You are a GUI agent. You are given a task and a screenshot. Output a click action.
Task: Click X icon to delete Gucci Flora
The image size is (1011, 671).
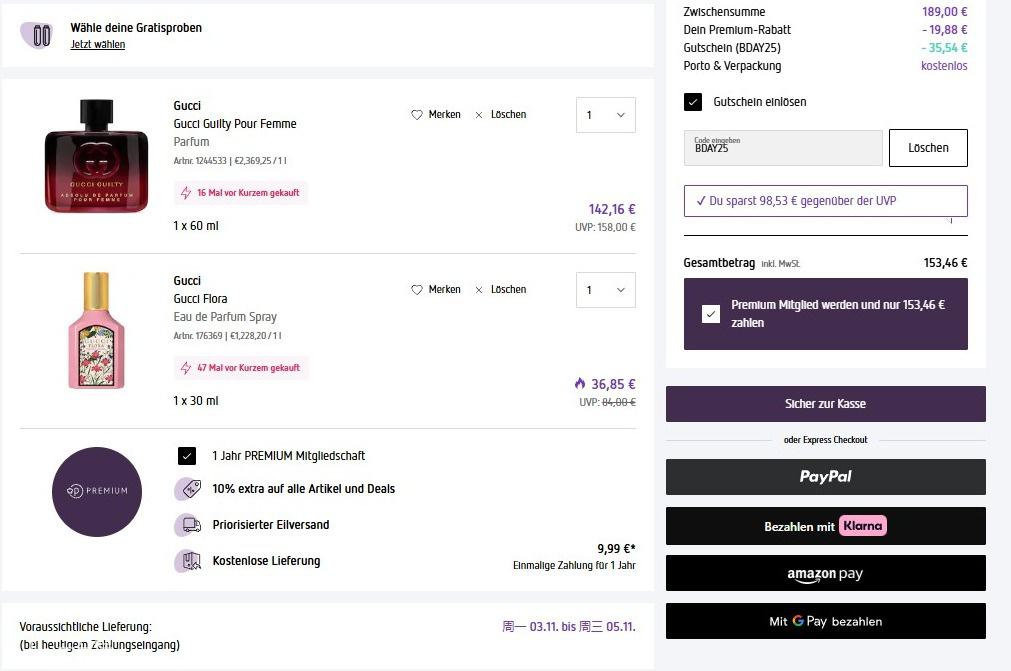pyautogui.click(x=479, y=290)
